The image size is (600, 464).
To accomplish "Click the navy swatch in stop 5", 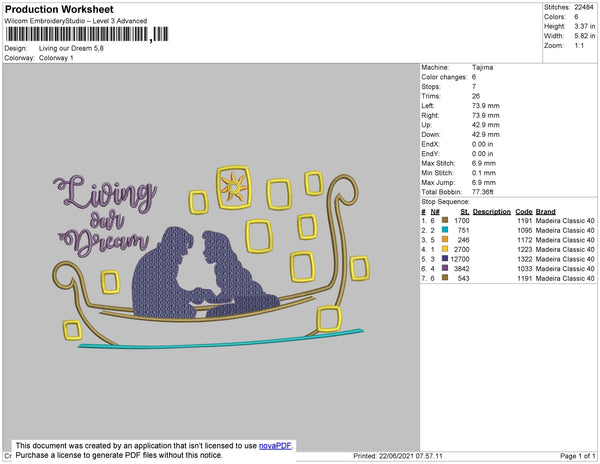I will (x=445, y=259).
